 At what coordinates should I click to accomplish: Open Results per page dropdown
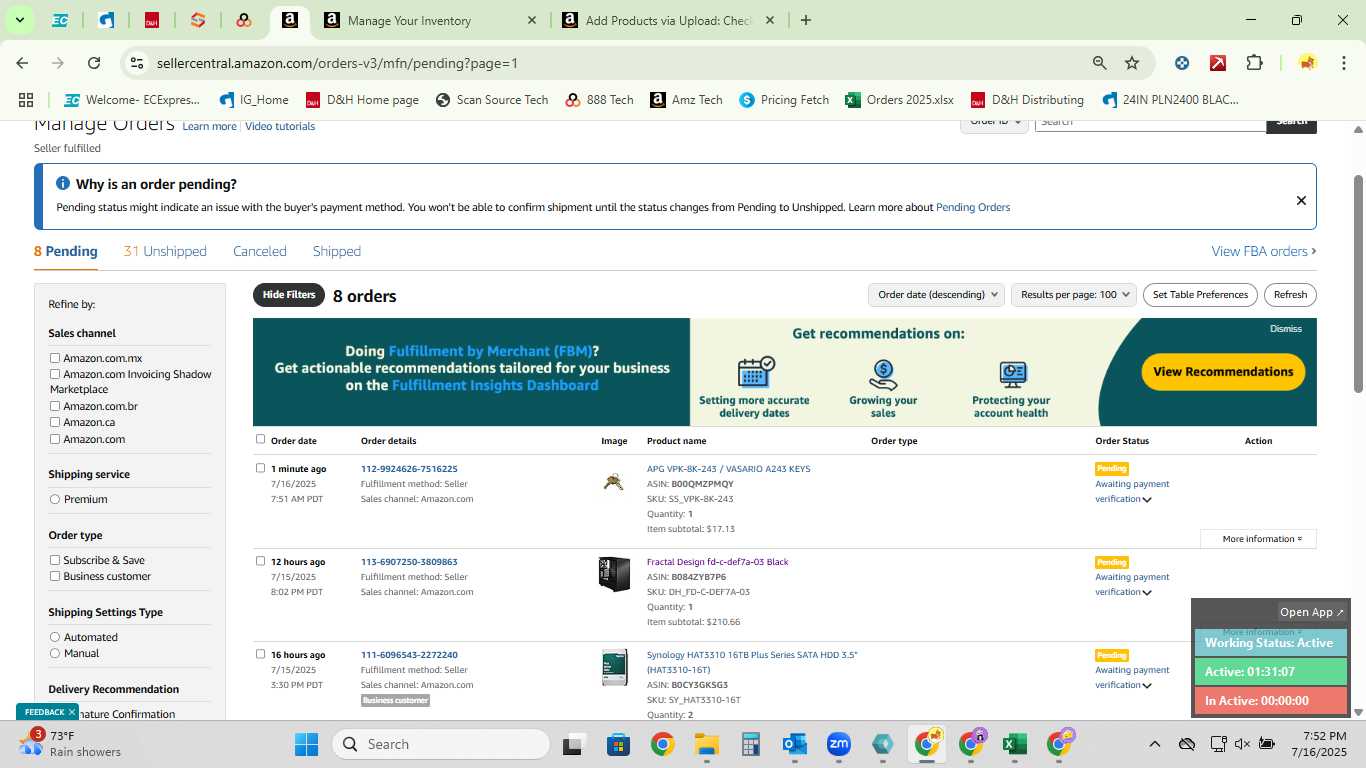[1074, 295]
